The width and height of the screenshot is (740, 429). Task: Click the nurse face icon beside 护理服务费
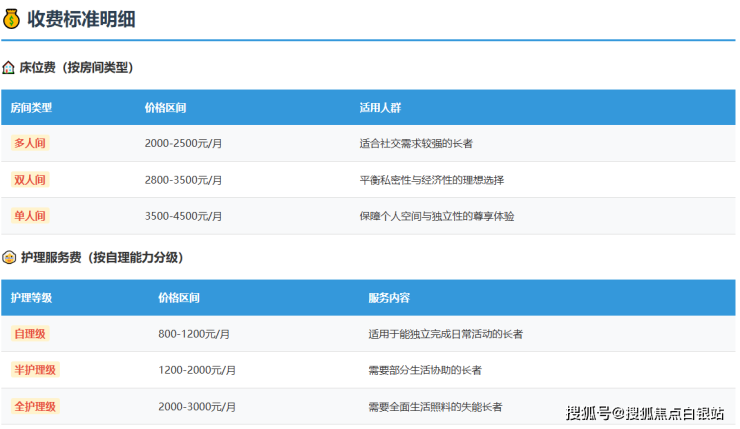coord(9,257)
